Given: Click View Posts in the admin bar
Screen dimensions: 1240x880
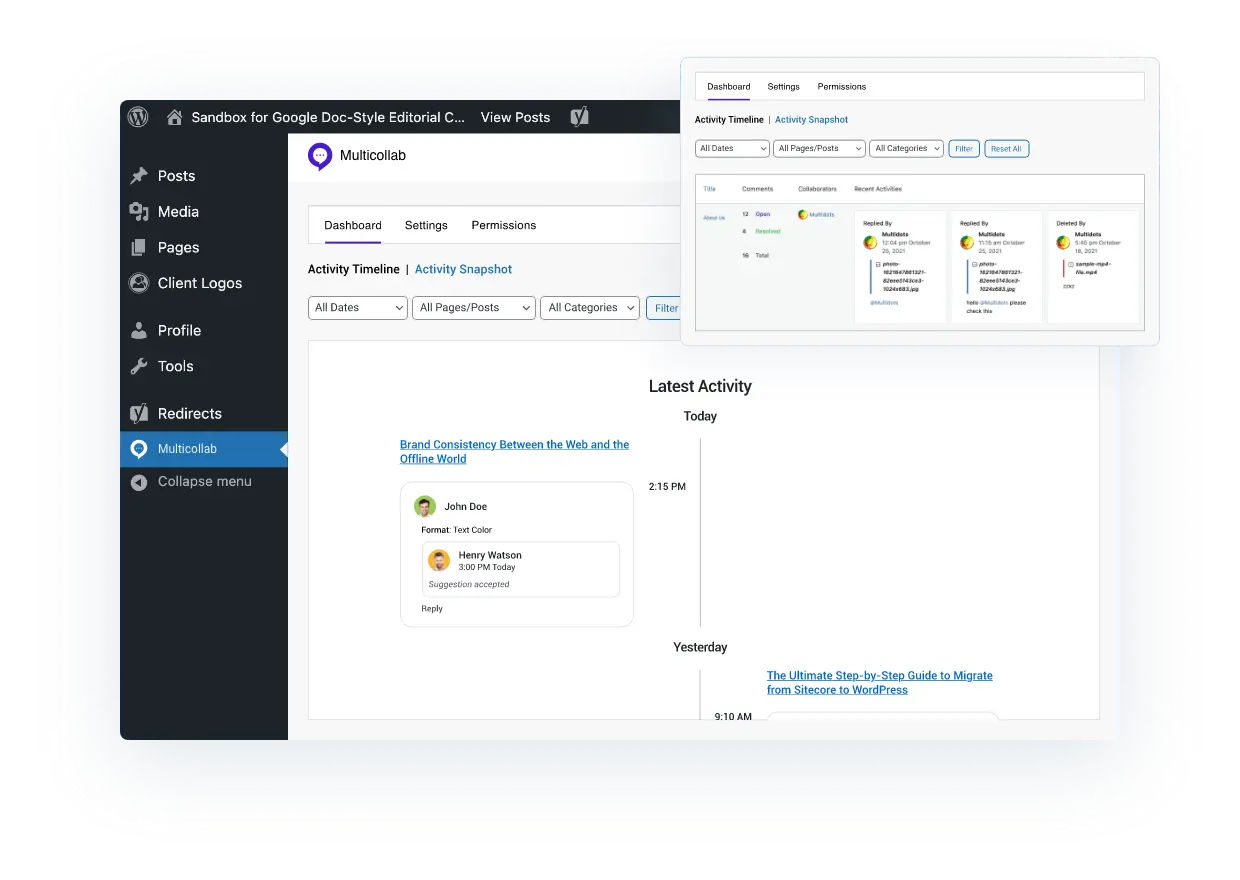Looking at the screenshot, I should coord(515,117).
